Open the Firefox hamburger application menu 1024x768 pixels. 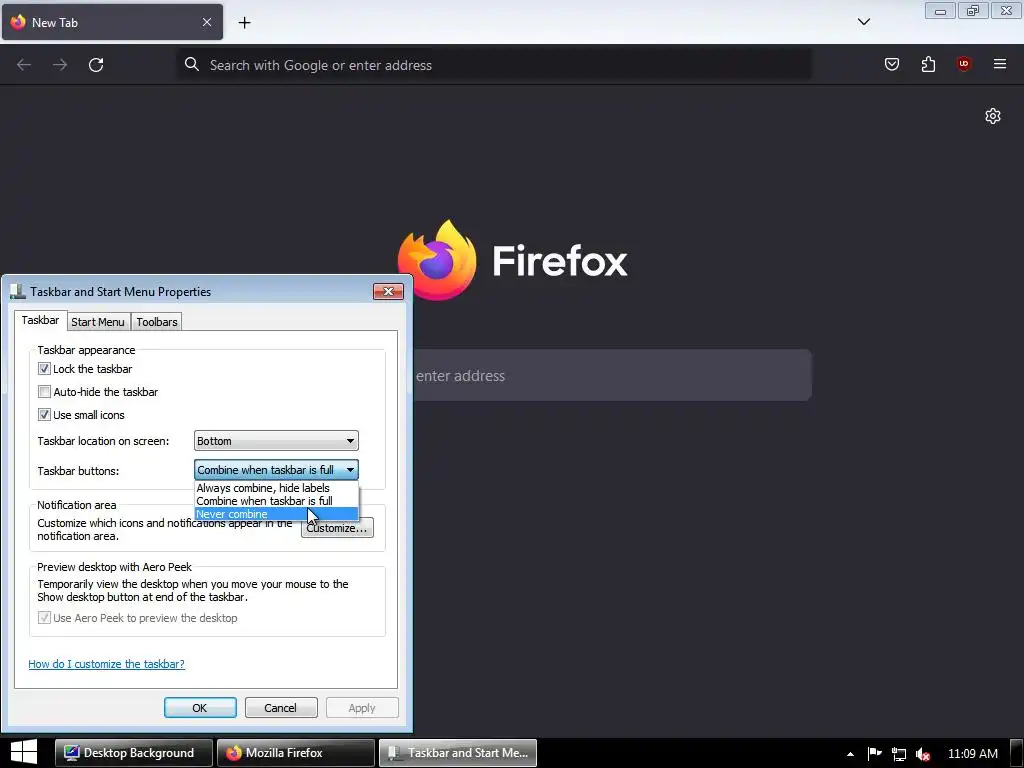pyautogui.click(x=1000, y=64)
